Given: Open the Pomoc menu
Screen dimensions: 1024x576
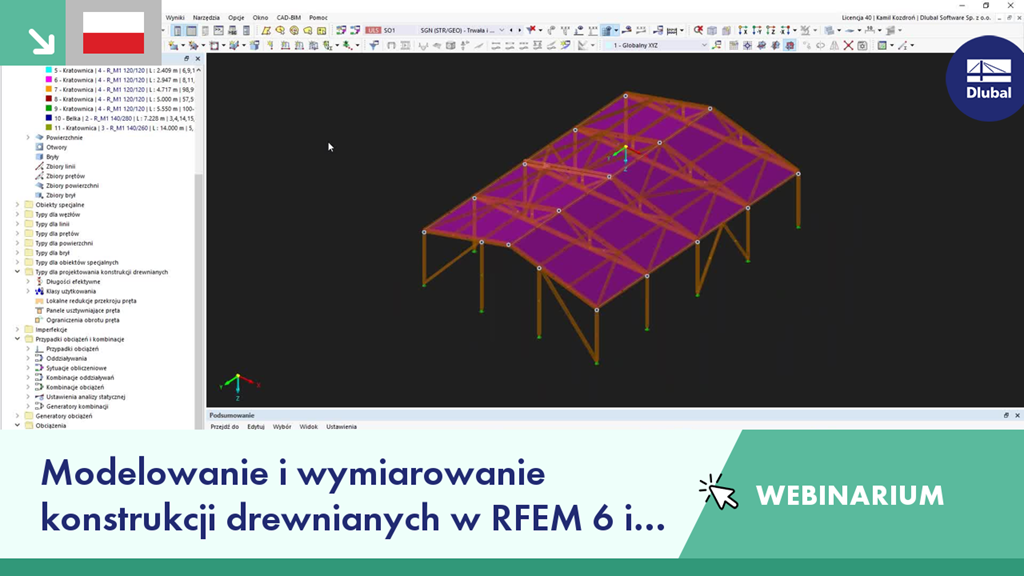Looking at the screenshot, I should coord(318,18).
